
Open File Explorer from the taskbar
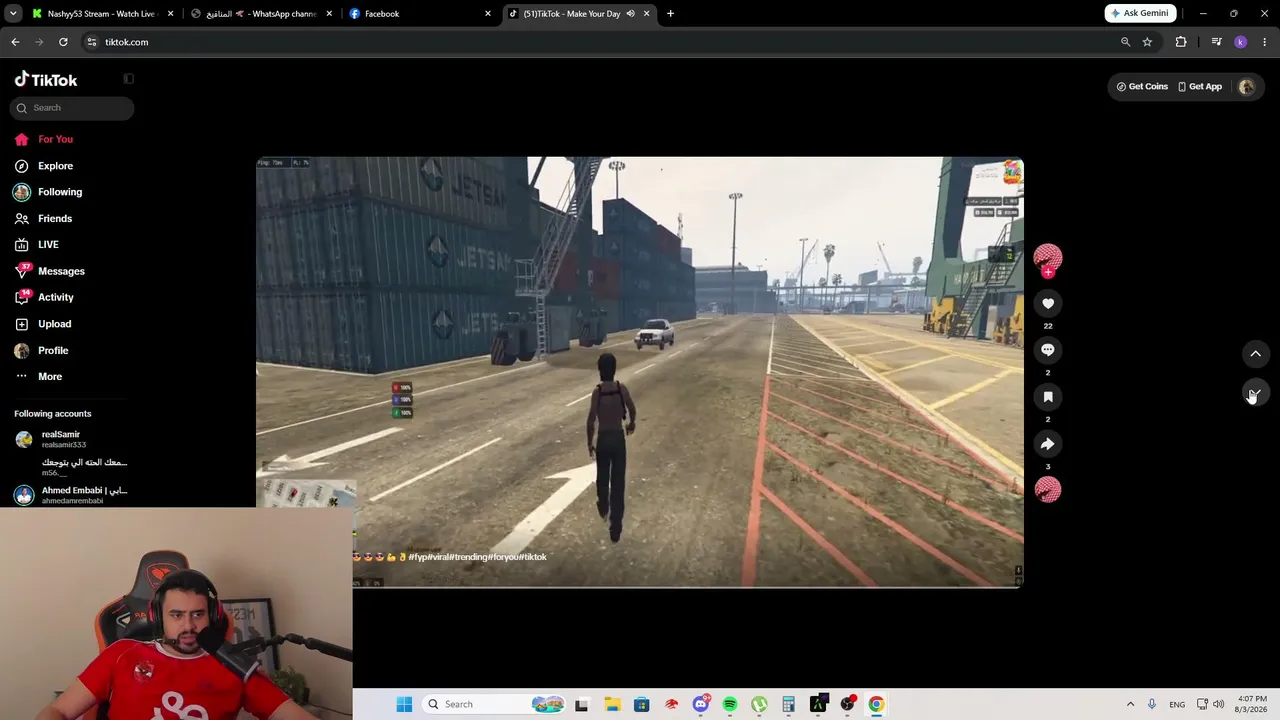[612, 704]
